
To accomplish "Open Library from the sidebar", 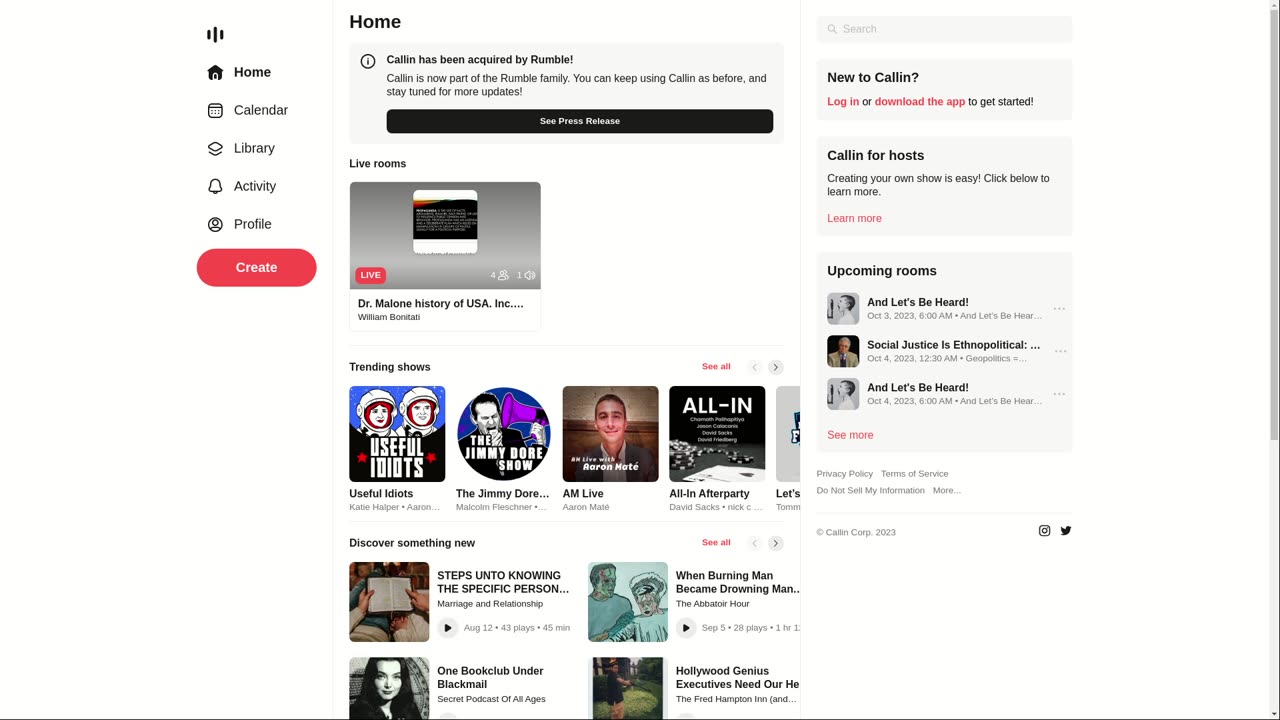I will point(256,148).
